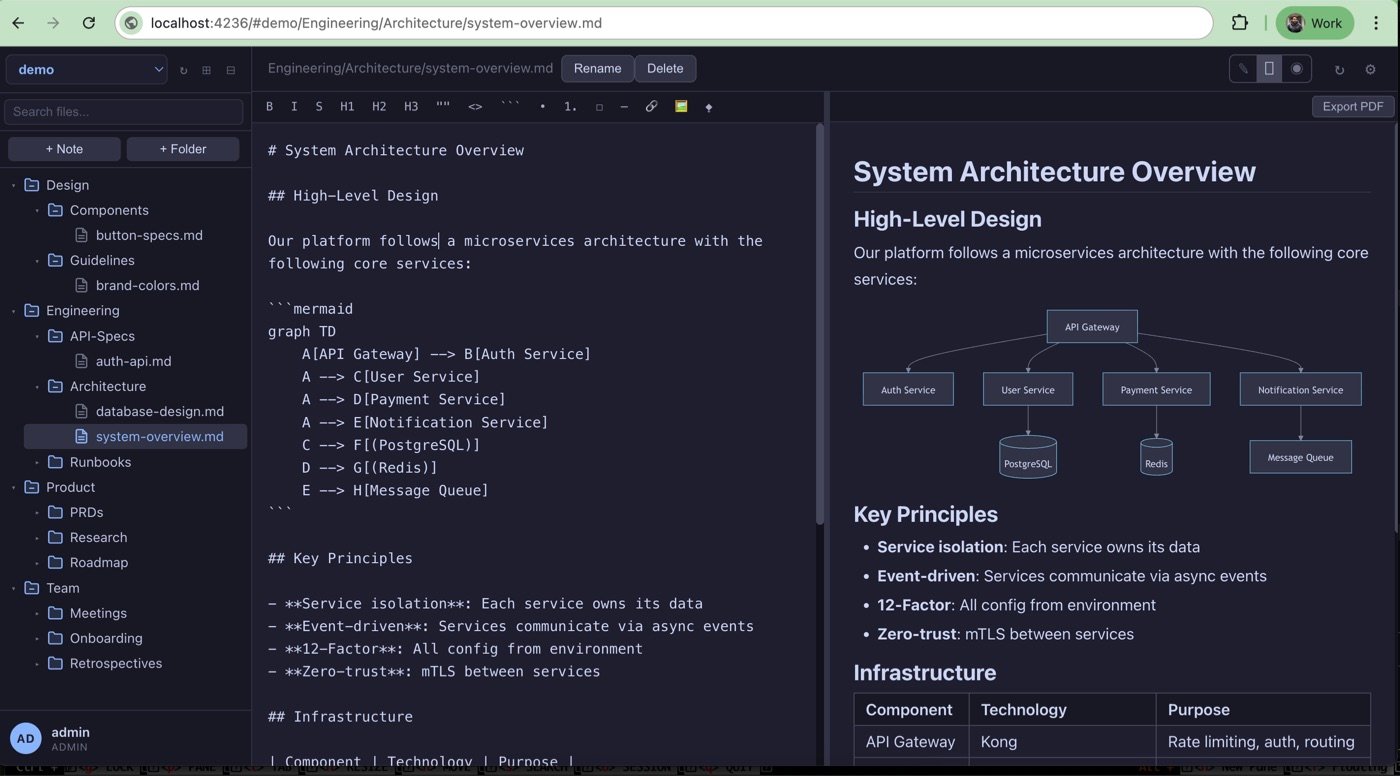Viewport: 1400px width, 776px height.
Task: Select the split view mode button
Action: click(1269, 68)
